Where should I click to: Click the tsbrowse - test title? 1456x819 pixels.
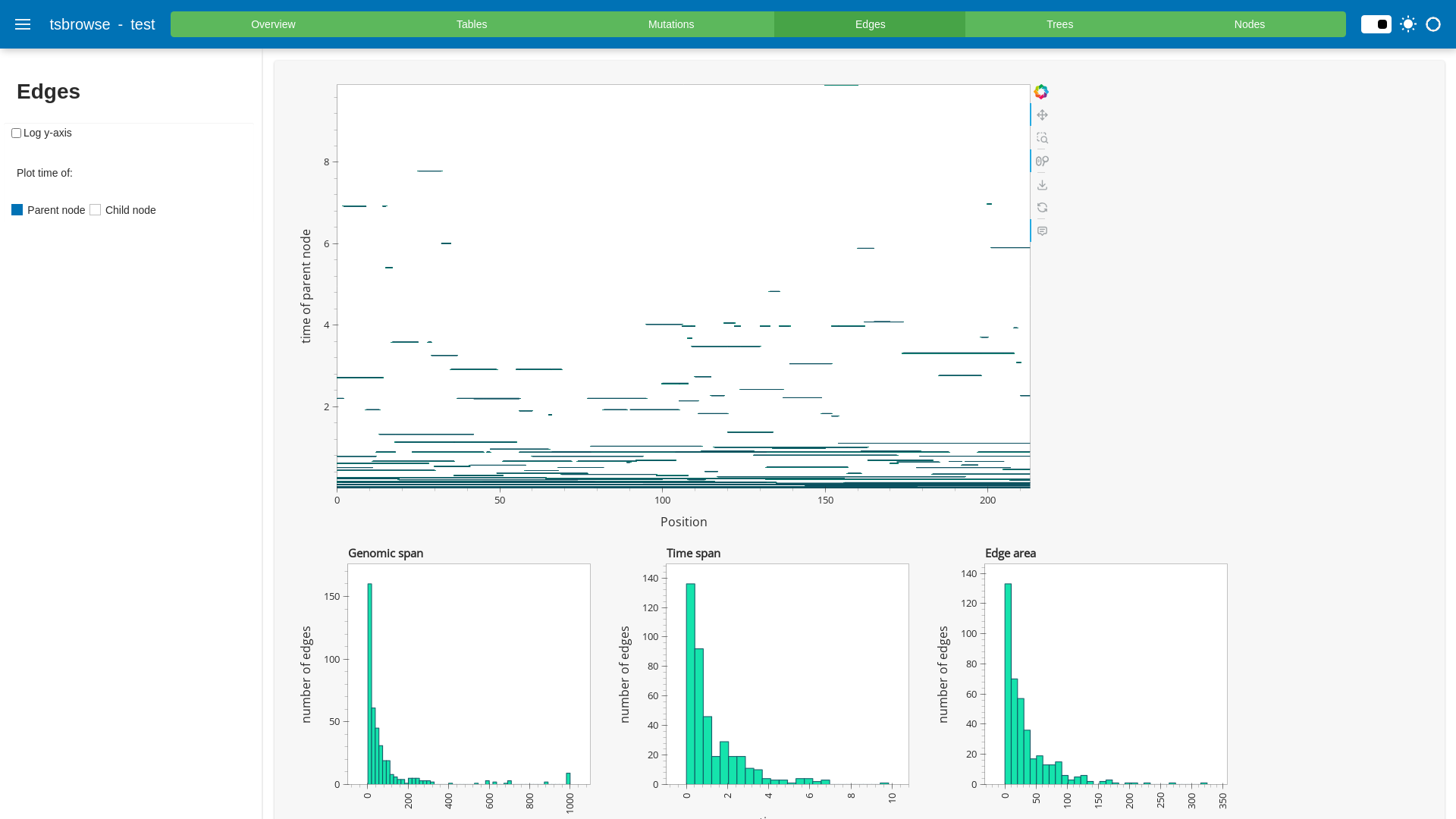coord(102,24)
